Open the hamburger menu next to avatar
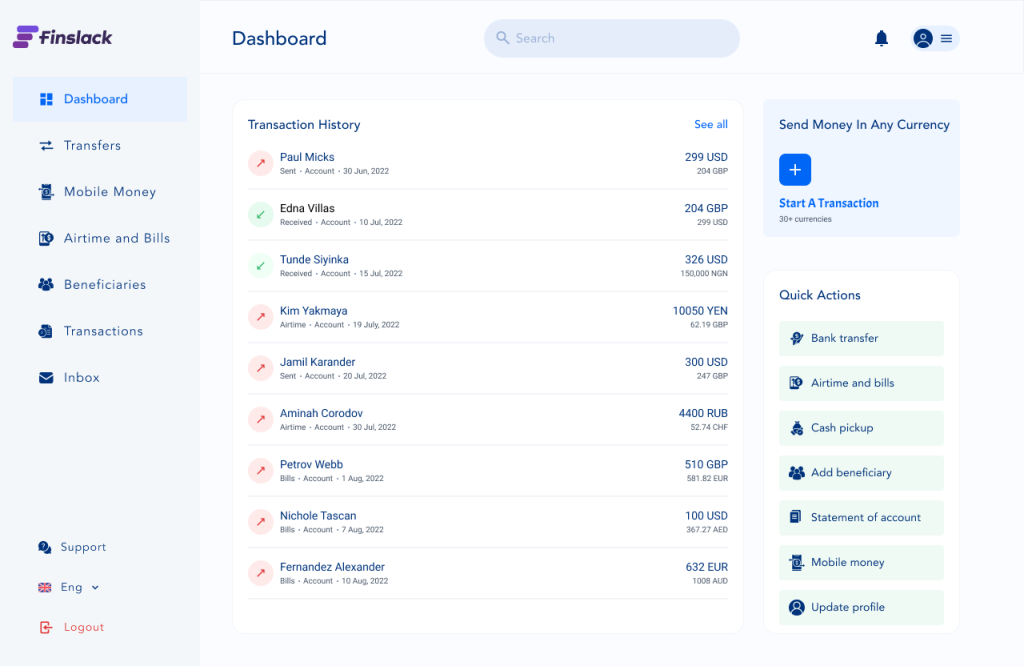Screen dimensions: 1024x666 point(946,38)
